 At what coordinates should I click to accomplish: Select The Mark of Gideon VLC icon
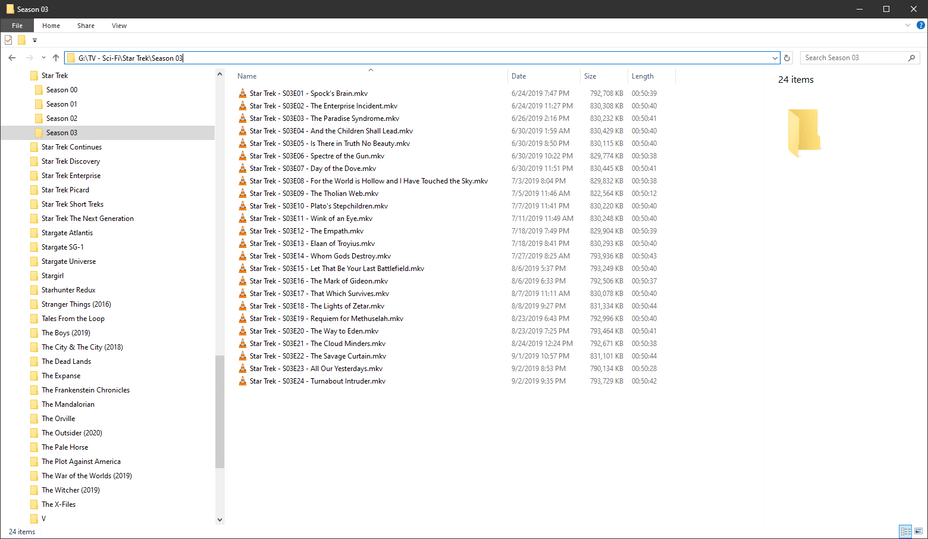[242, 281]
